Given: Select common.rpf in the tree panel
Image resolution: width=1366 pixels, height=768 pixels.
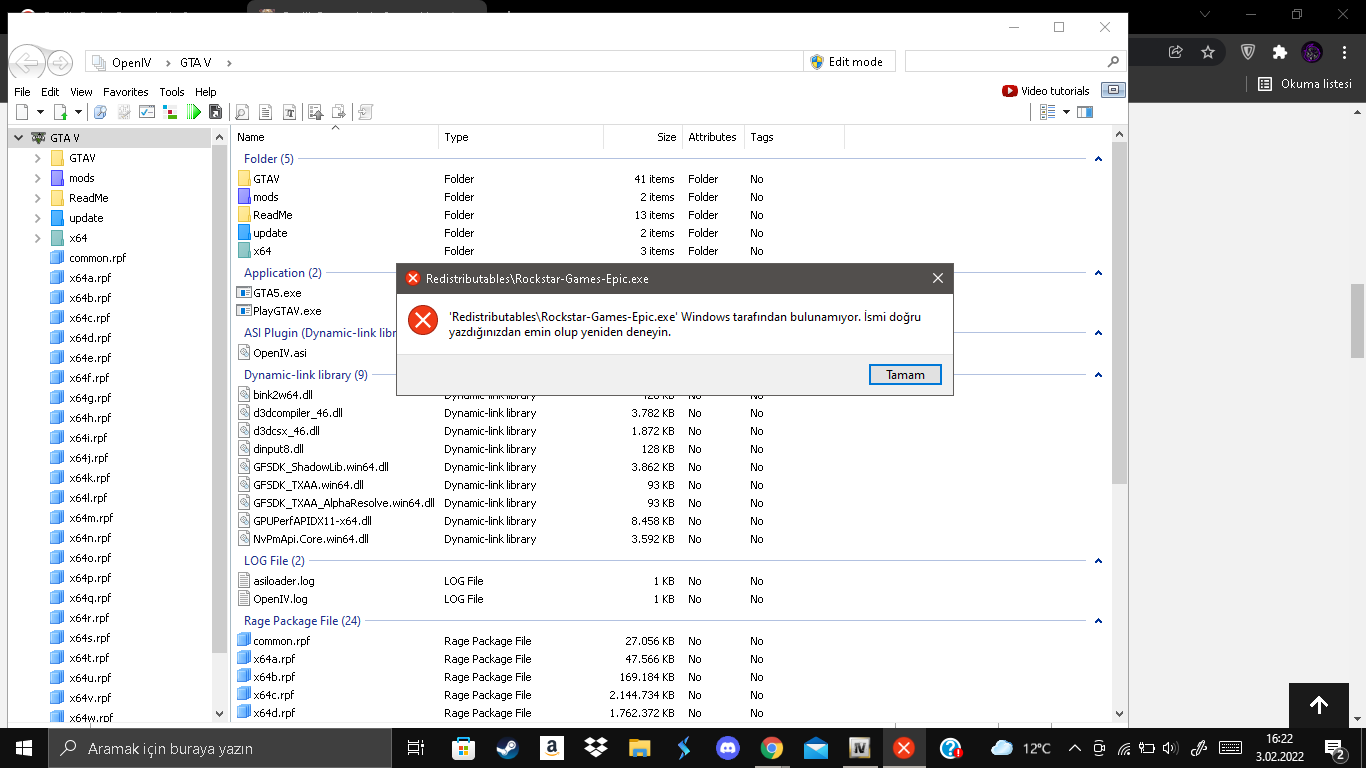Looking at the screenshot, I should point(97,258).
